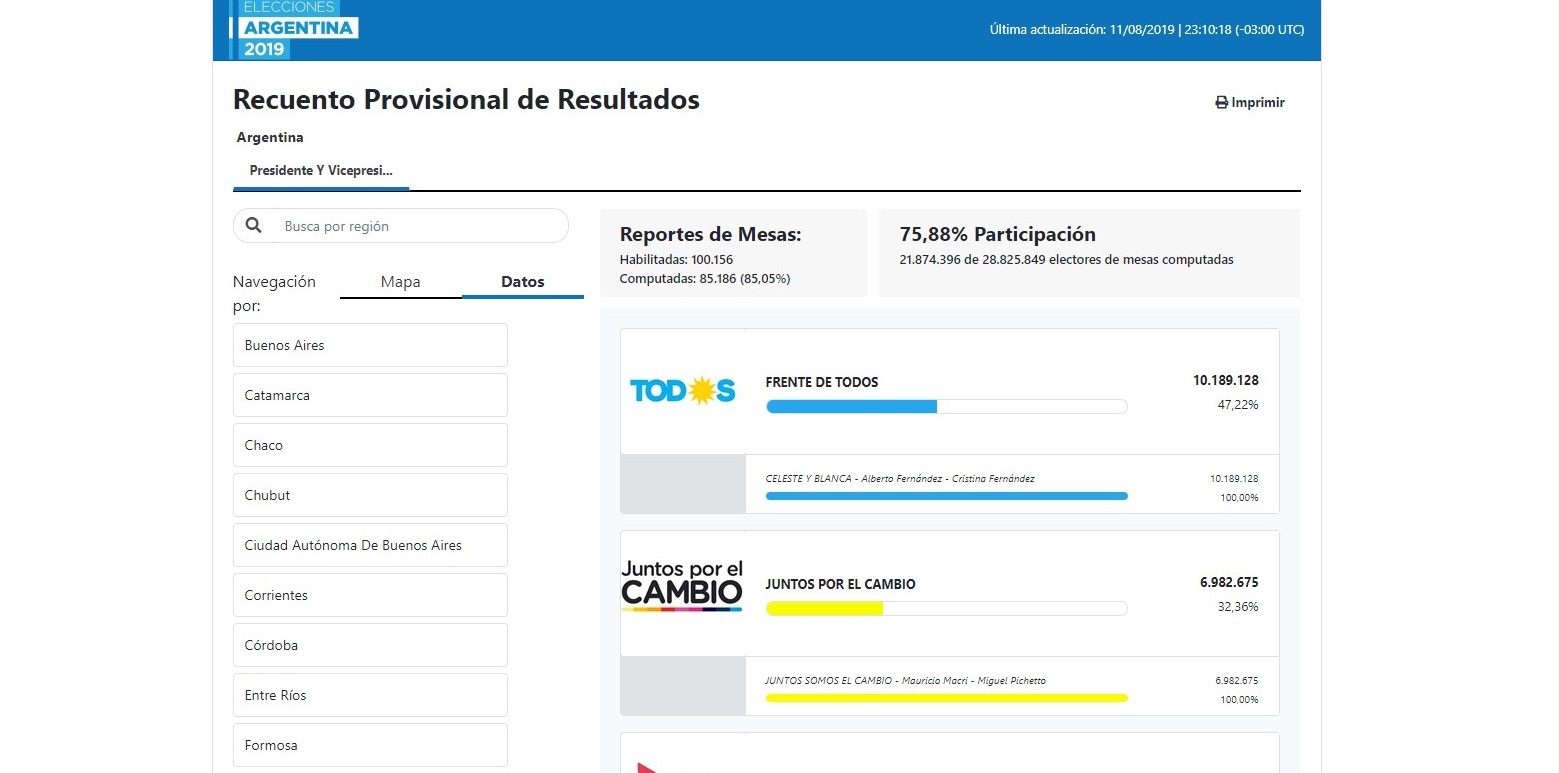This screenshot has width=1559, height=773.
Task: Switch navigation to the Datos tab
Action: tap(523, 282)
